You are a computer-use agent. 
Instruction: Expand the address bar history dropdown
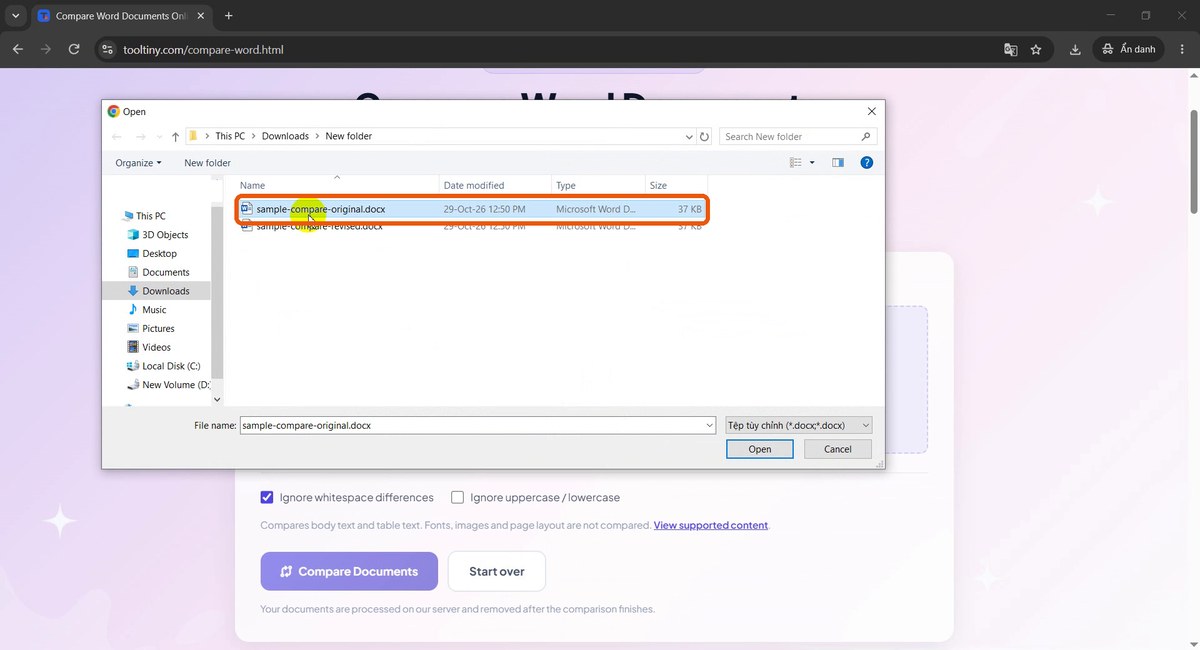(689, 137)
